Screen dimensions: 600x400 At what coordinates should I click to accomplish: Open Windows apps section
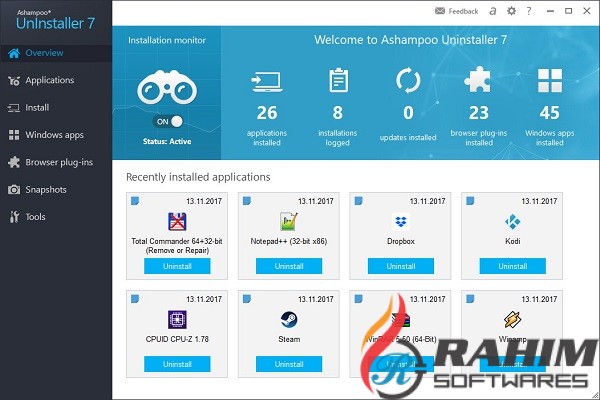tap(56, 135)
